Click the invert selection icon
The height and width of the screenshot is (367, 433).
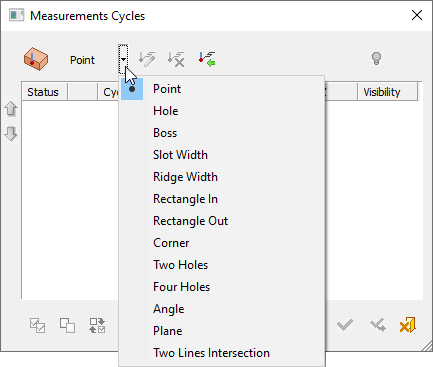[x=97, y=325]
